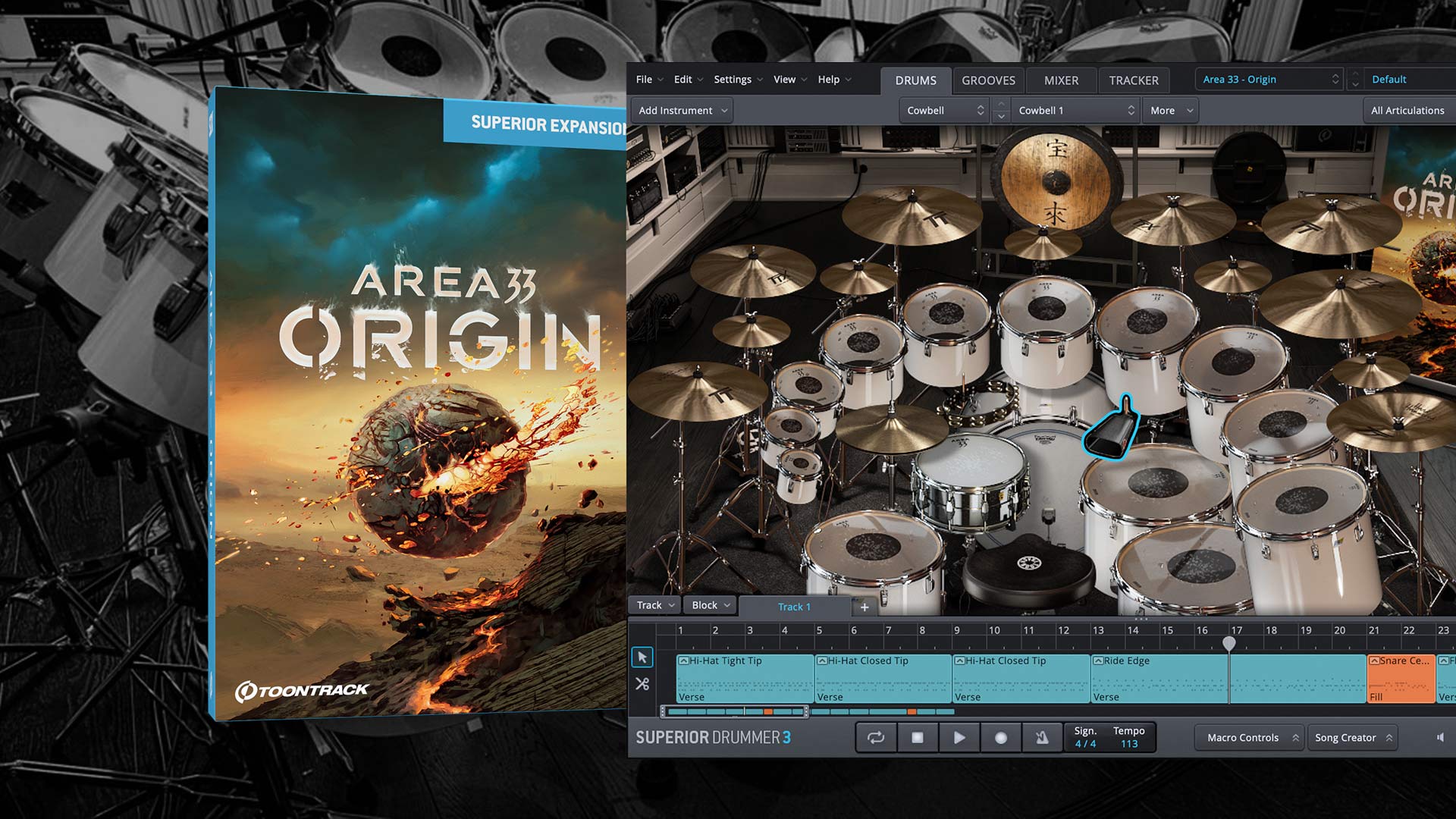Open the Edit menu

coord(689,80)
